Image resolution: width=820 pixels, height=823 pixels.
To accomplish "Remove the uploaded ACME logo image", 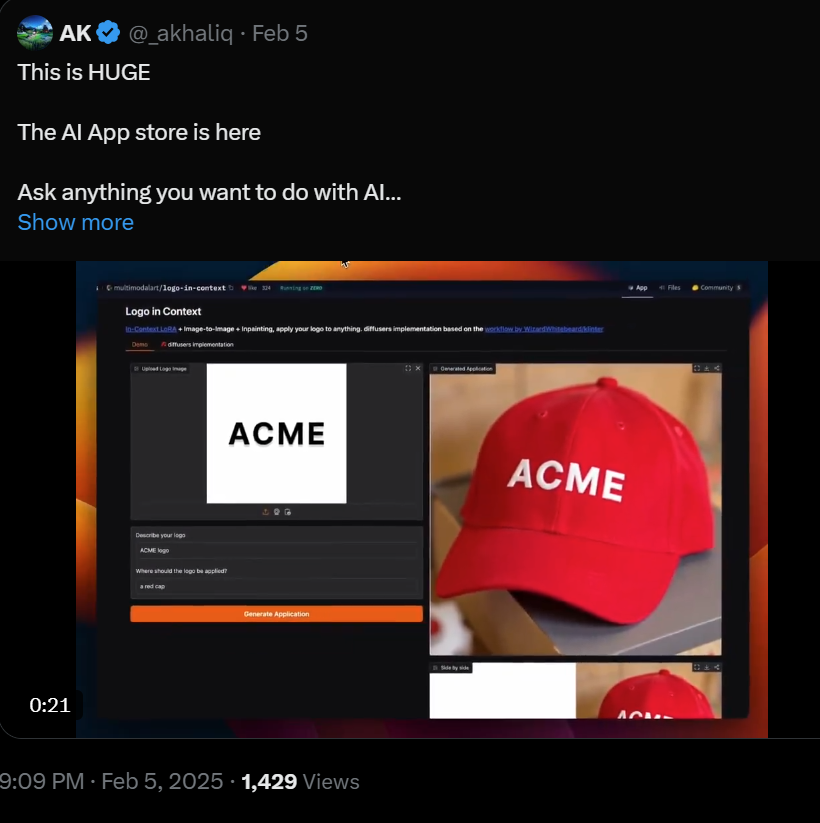I will (418, 368).
